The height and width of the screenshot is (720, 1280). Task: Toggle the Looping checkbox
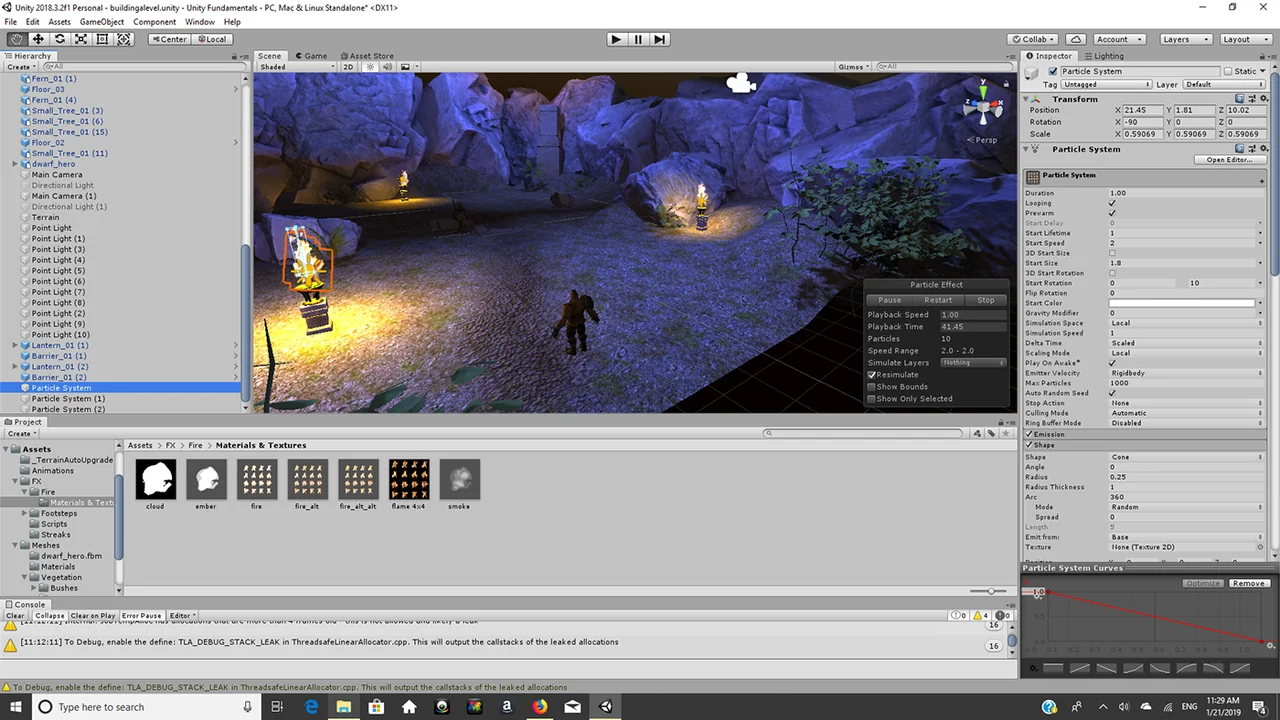click(x=1112, y=203)
